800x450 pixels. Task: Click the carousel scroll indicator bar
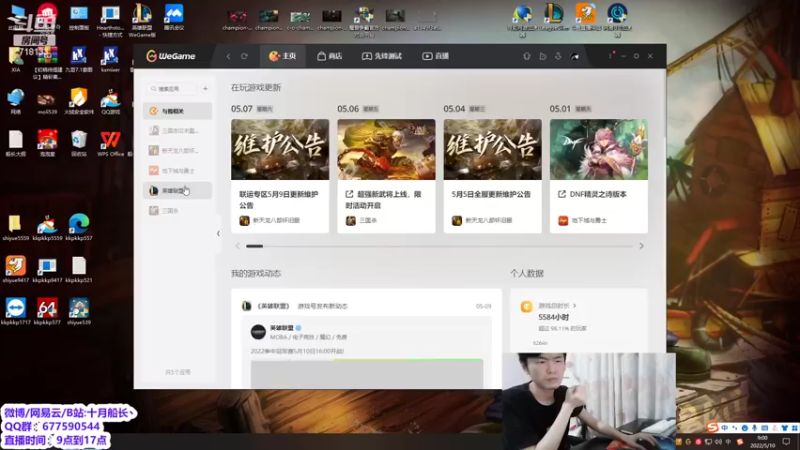pyautogui.click(x=255, y=246)
